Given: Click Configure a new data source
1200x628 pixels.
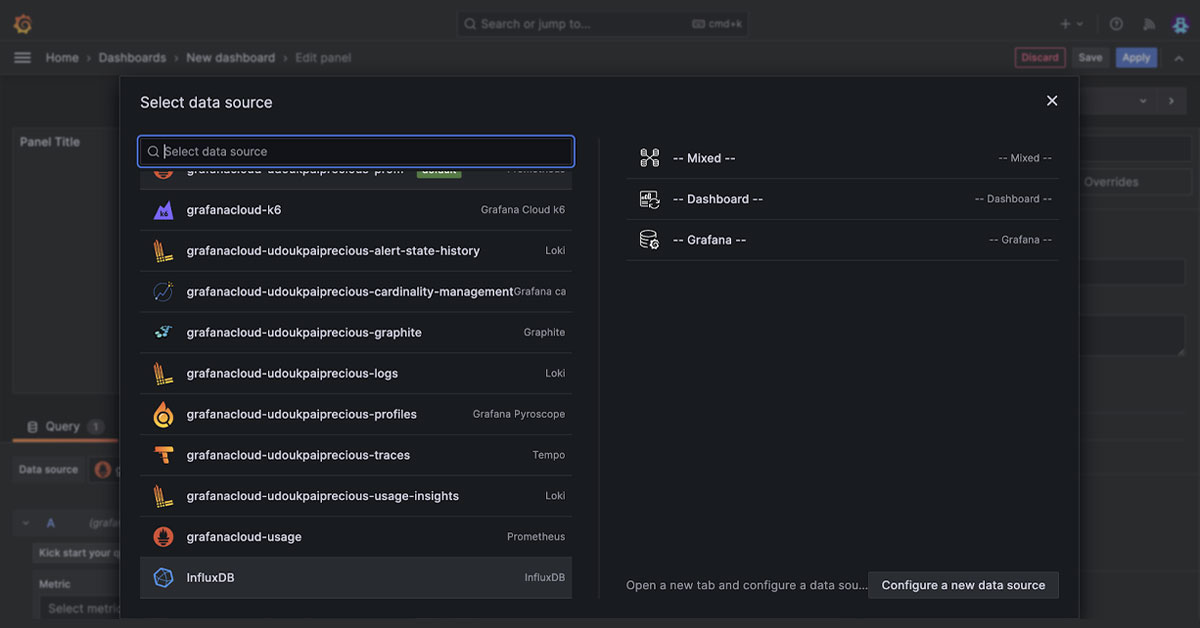Looking at the screenshot, I should pyautogui.click(x=962, y=585).
